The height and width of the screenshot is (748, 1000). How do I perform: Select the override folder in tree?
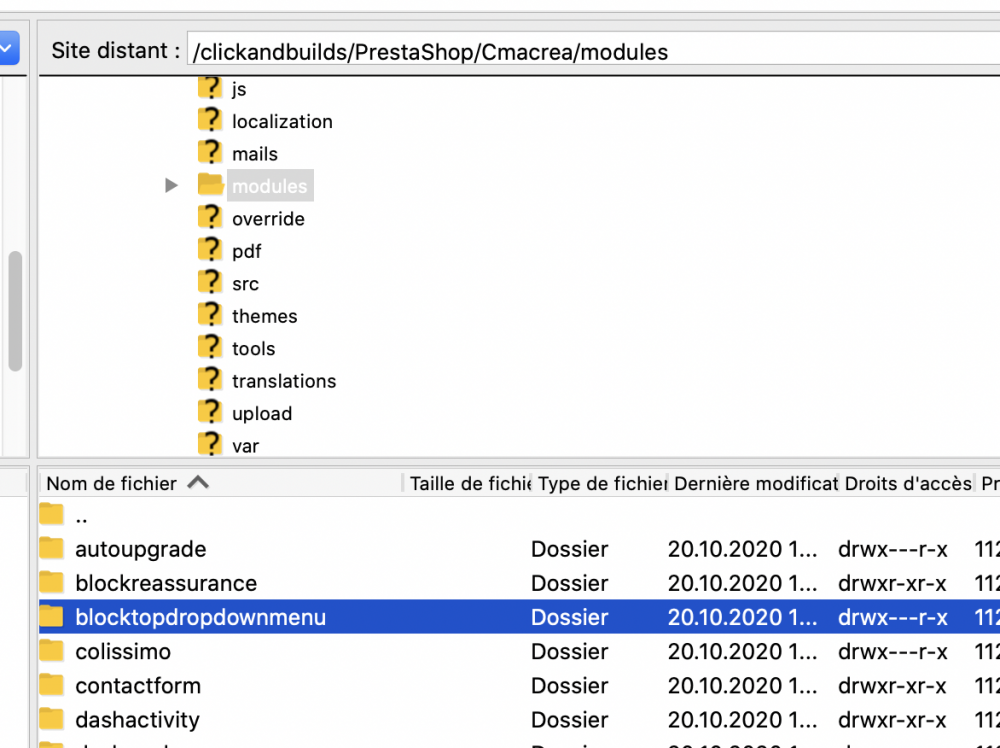tap(268, 219)
